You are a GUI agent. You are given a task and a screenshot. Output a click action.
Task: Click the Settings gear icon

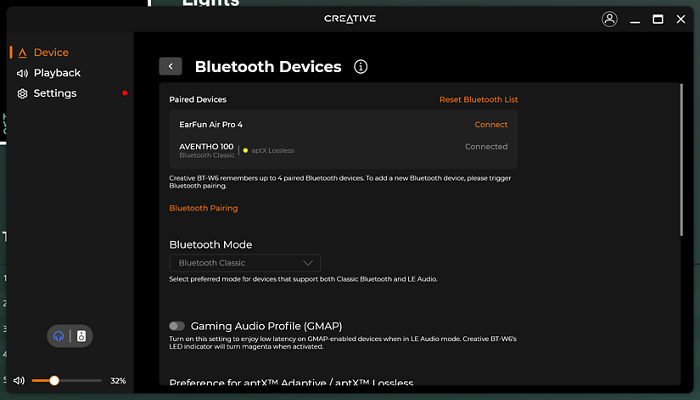click(22, 94)
